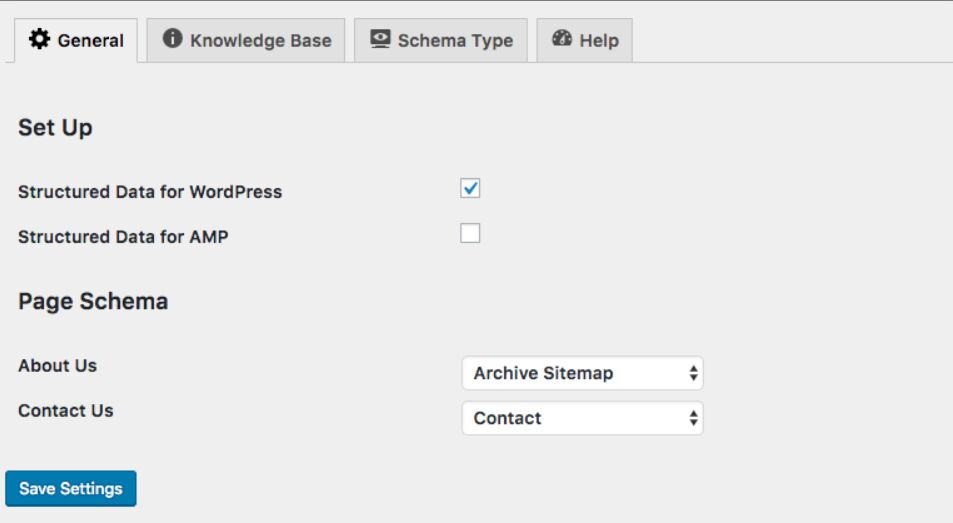Open the Knowledge Base tab
This screenshot has height=523, width=953.
pyautogui.click(x=246, y=40)
